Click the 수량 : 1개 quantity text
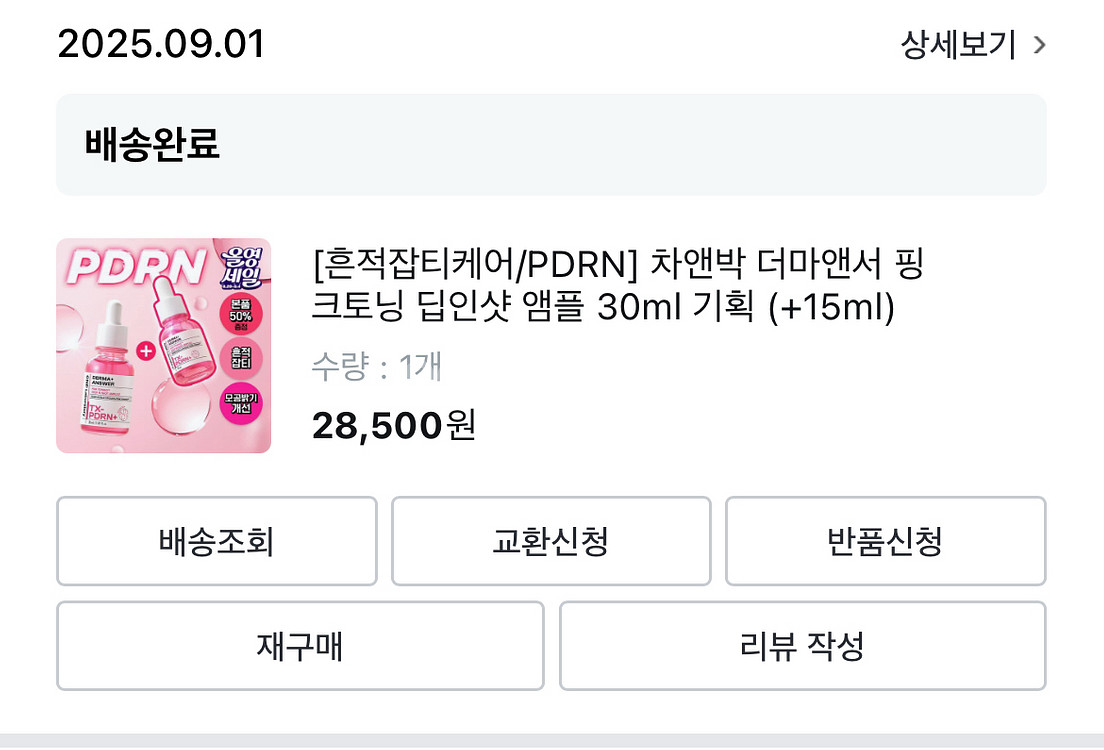Screen dimensions: 1104x750 (x=376, y=368)
